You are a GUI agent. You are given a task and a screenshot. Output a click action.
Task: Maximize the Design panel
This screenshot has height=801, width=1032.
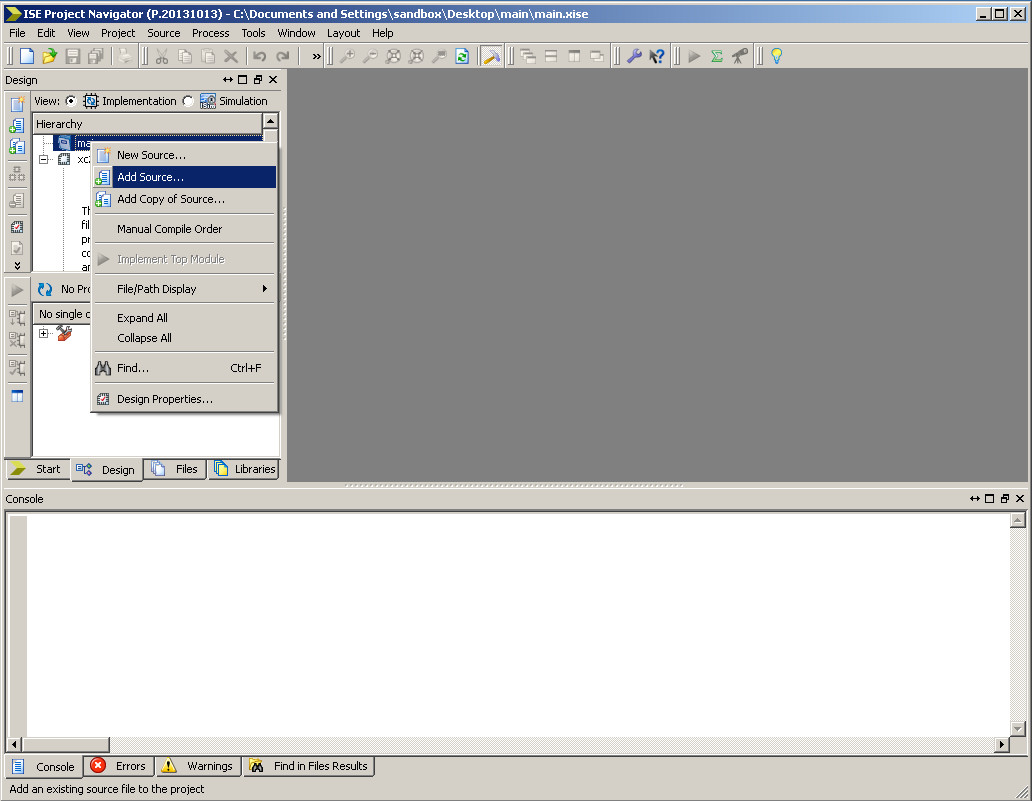coord(242,80)
